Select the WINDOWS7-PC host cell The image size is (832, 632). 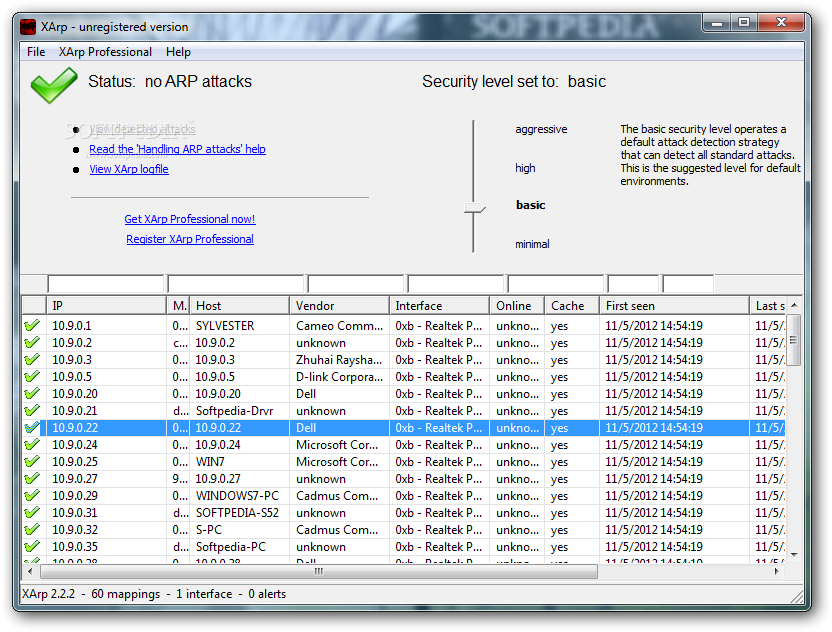(239, 495)
